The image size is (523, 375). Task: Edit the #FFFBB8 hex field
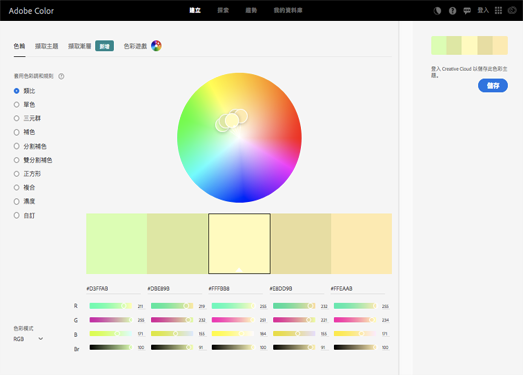[x=235, y=289]
